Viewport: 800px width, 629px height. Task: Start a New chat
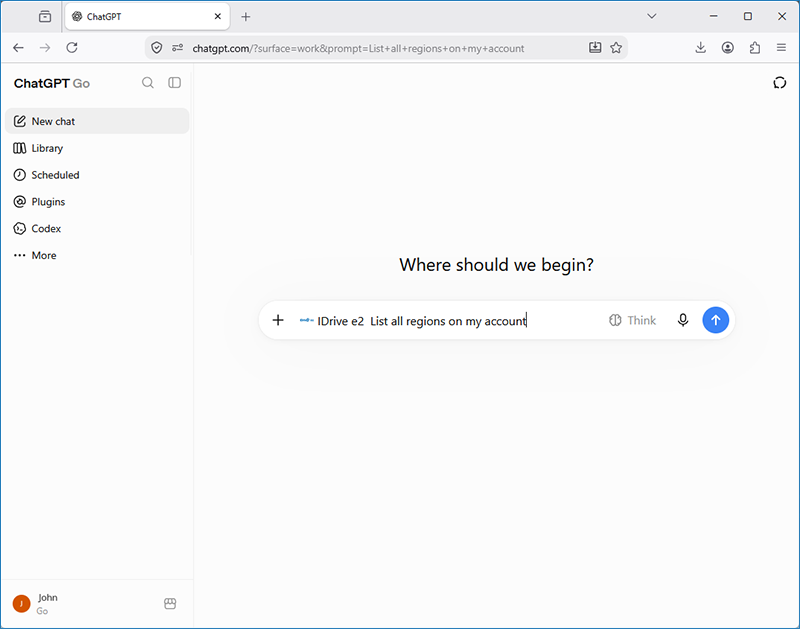click(97, 121)
